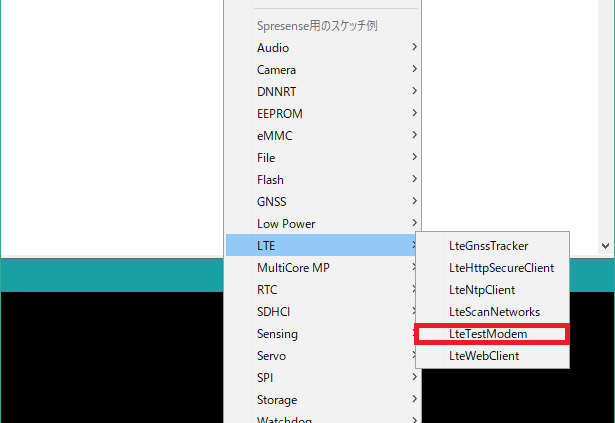This screenshot has height=423, width=615.
Task: Open the eMMC examples submenu
Action: (x=322, y=135)
